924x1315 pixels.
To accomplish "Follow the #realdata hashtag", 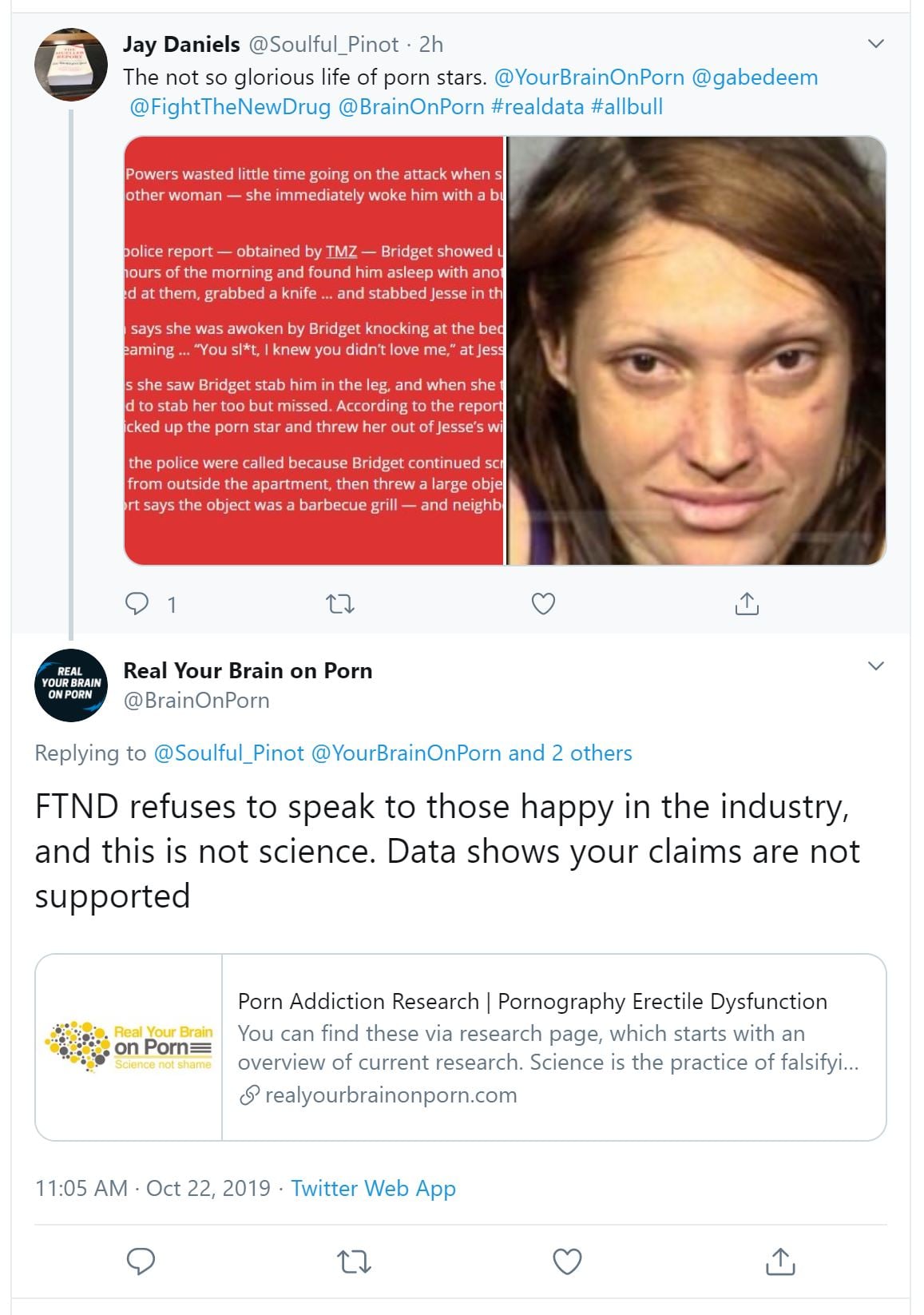I will point(537,107).
